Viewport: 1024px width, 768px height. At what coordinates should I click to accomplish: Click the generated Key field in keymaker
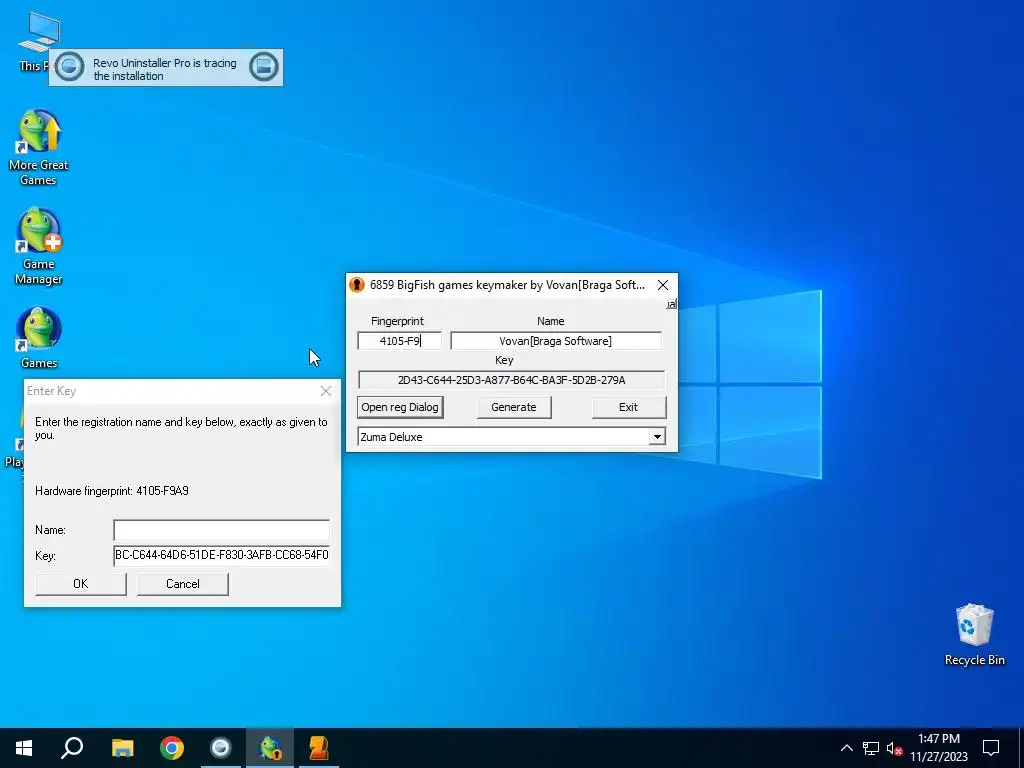click(x=511, y=380)
